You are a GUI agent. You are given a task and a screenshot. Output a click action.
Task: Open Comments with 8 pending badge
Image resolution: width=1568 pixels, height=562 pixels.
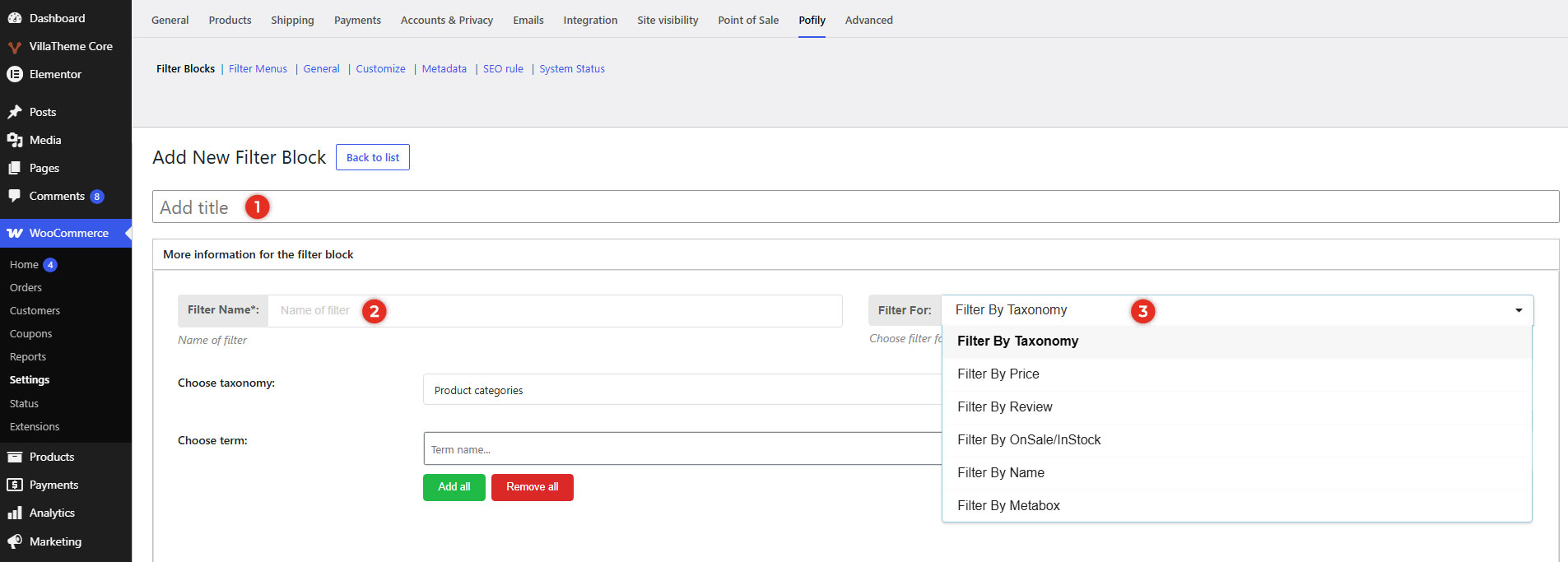pyautogui.click(x=66, y=196)
